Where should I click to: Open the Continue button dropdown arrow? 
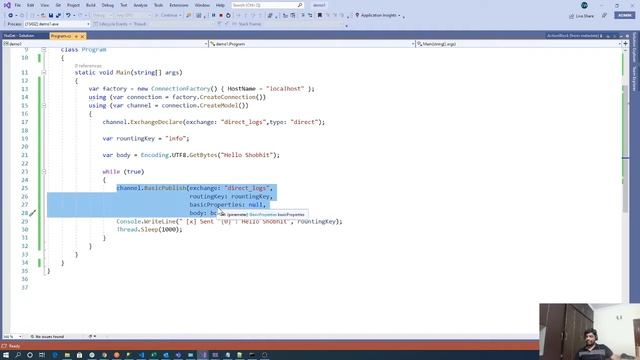[180, 16]
